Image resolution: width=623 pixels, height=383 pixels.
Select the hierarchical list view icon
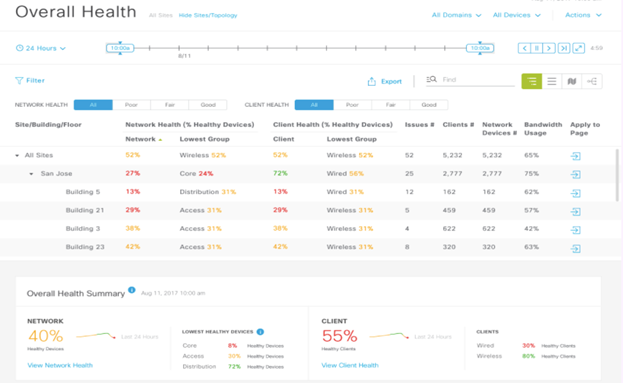532,81
